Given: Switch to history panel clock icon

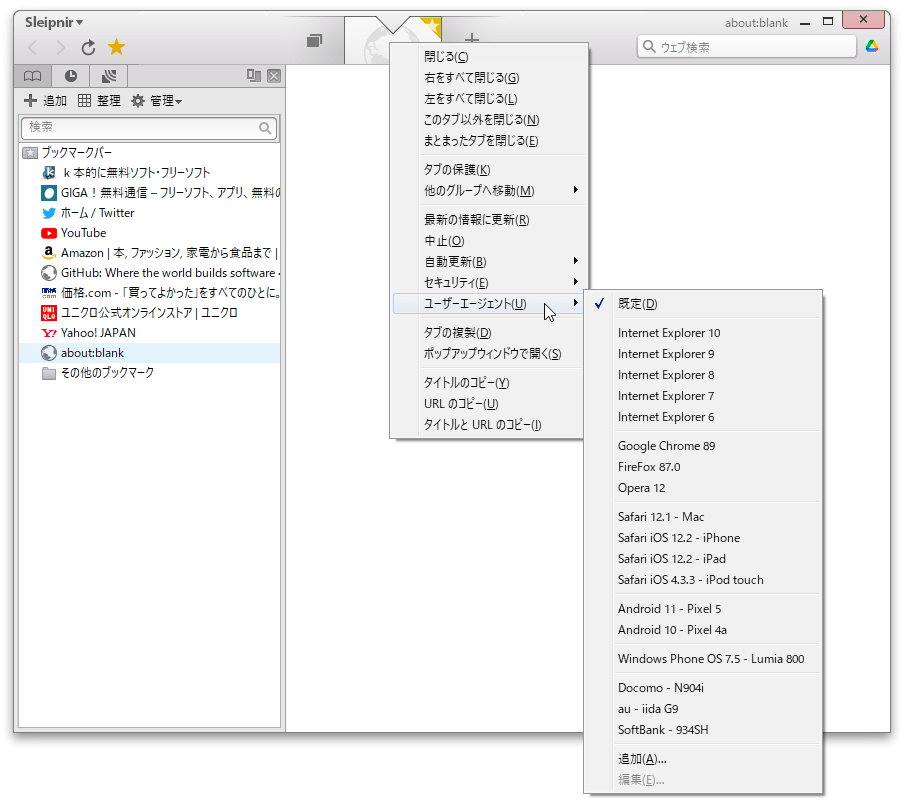Looking at the screenshot, I should tap(71, 76).
